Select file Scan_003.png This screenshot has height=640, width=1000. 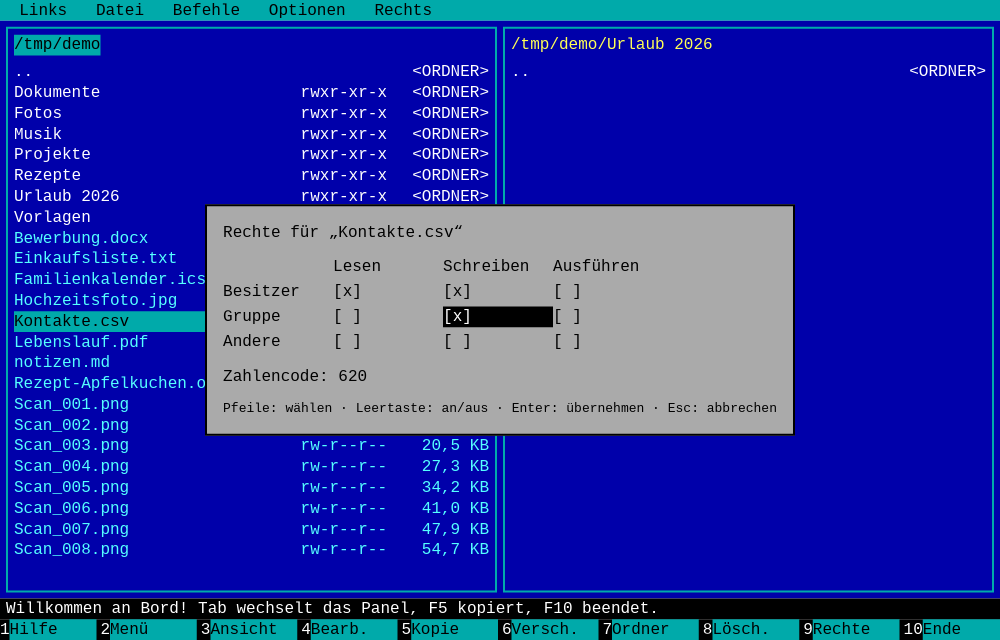pyautogui.click(x=251, y=446)
